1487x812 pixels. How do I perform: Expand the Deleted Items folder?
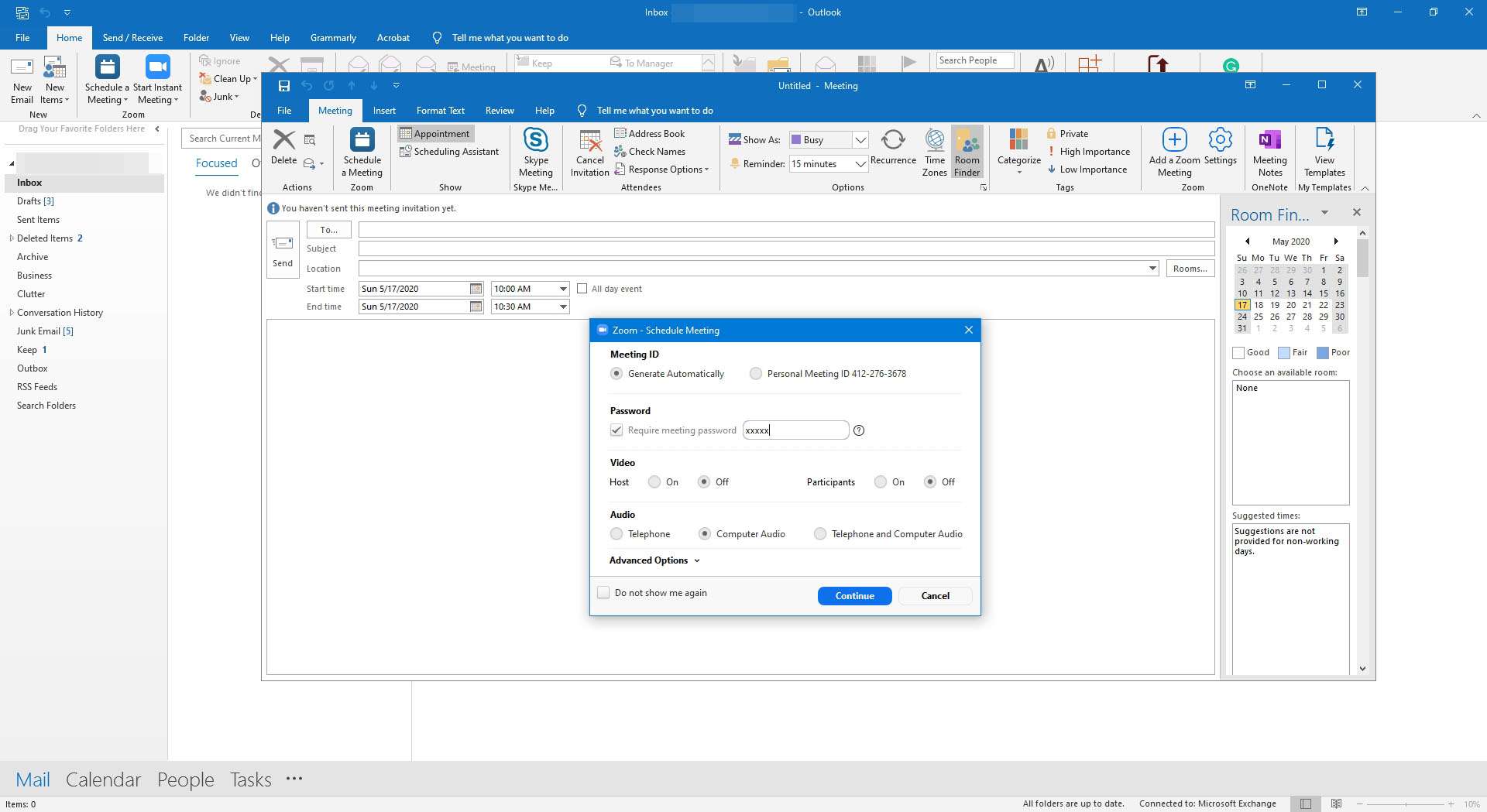click(11, 238)
